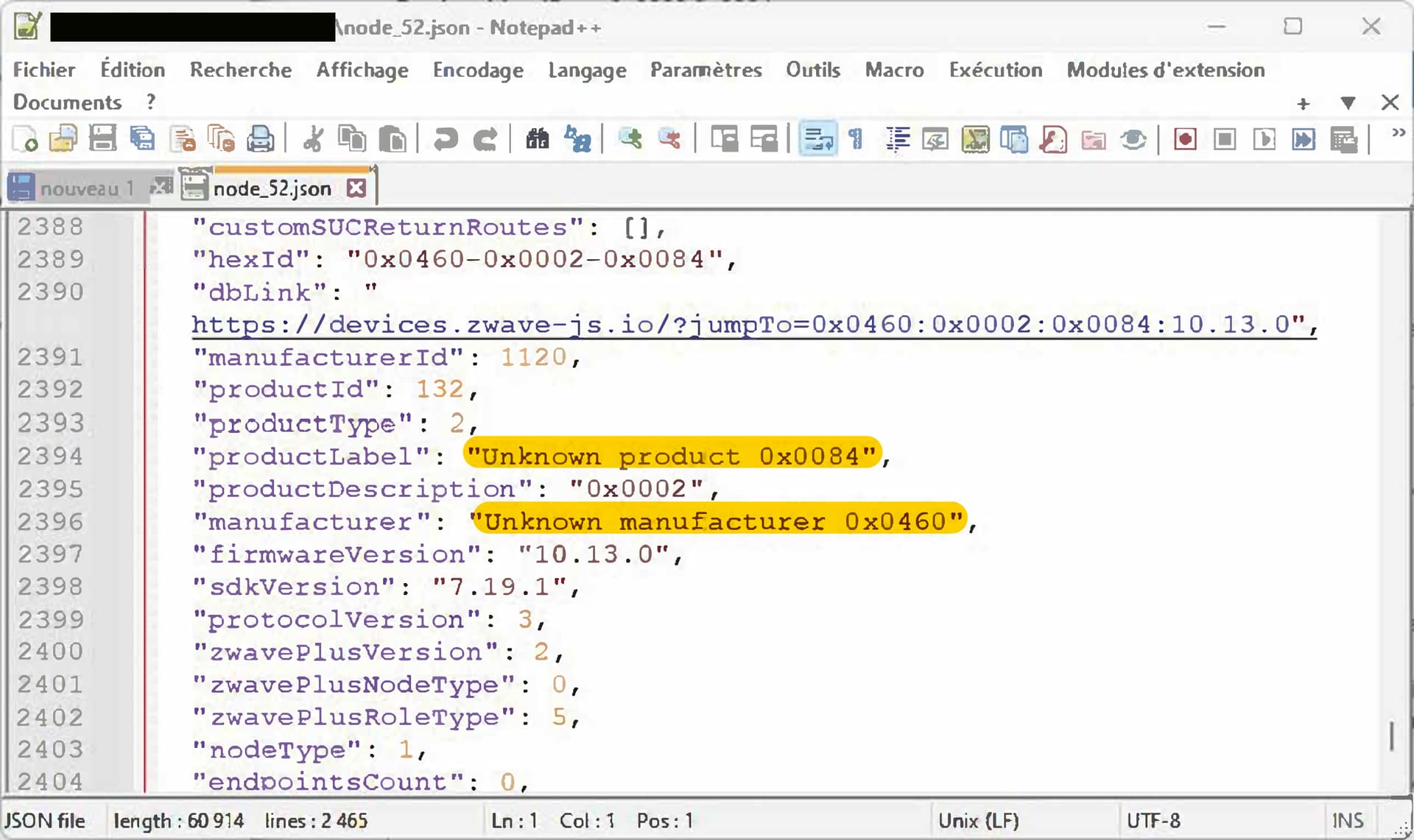Close the nouveau 1 tab
Viewport: 1414px width, 840px height.
tap(161, 187)
